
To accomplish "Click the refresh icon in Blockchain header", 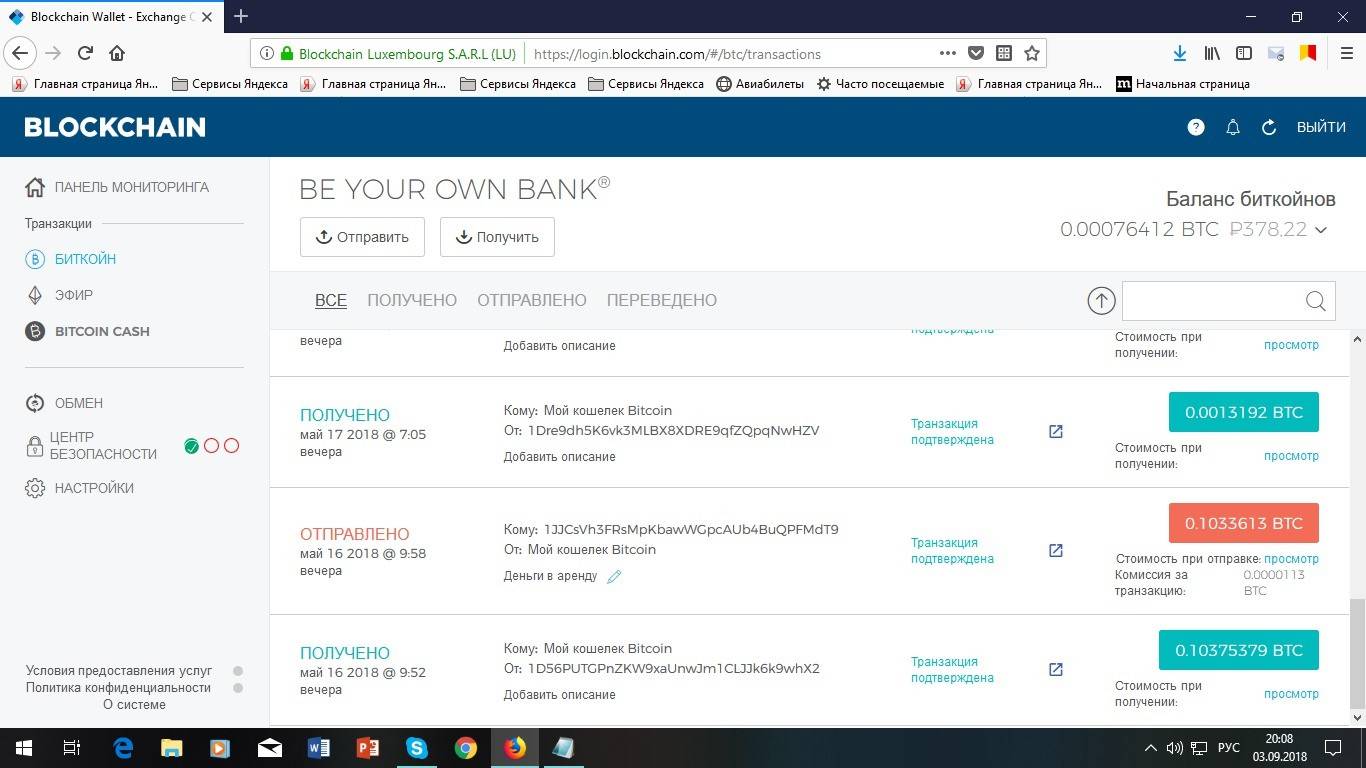I will pyautogui.click(x=1269, y=127).
